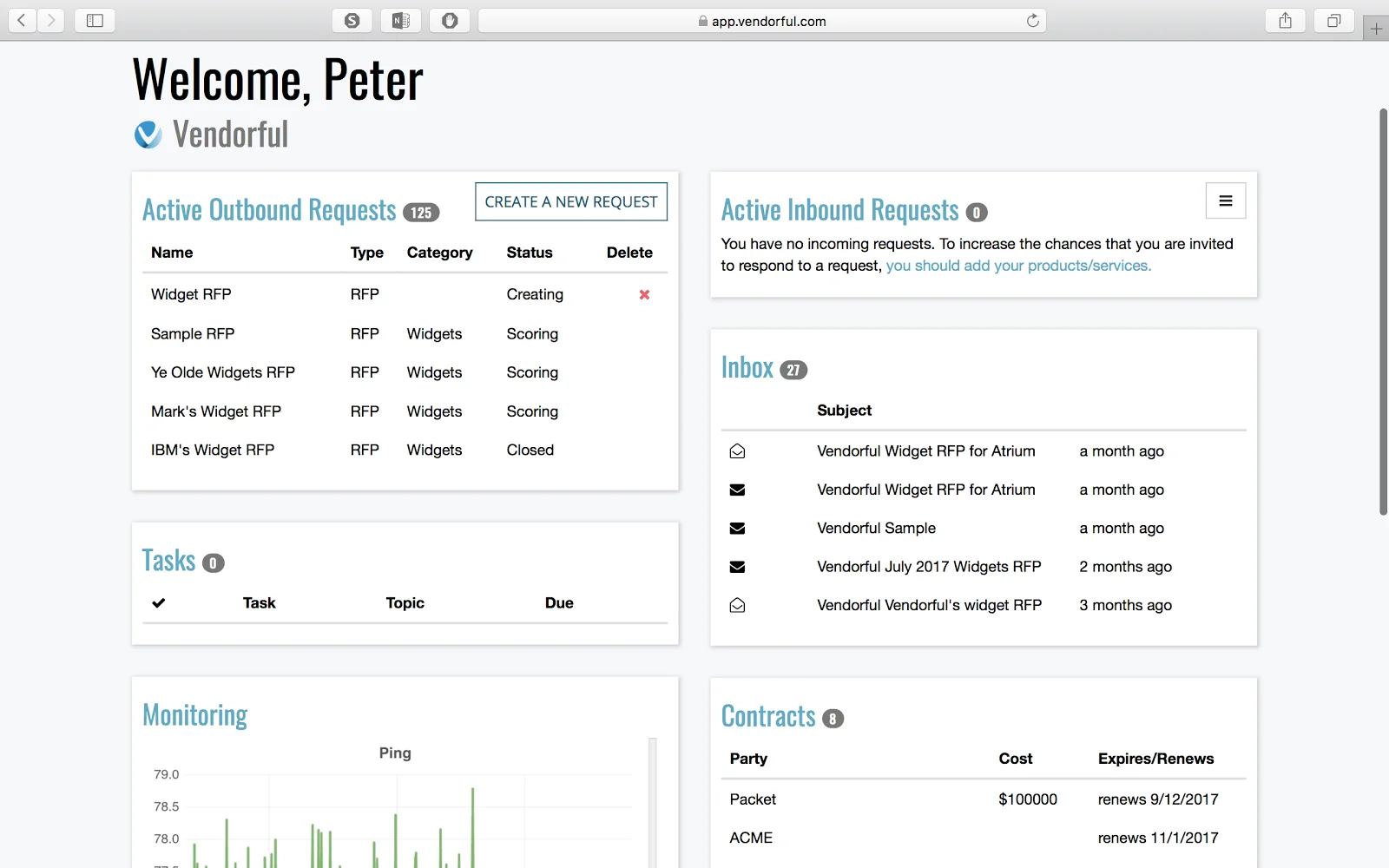Click the Monitoring chart scrollbar
The width and height of the screenshot is (1389, 868).
point(653,803)
